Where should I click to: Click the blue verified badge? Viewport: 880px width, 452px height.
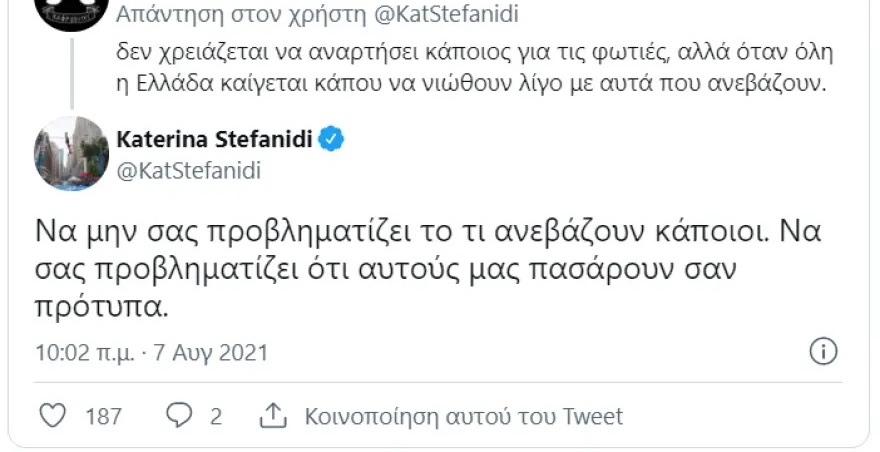pos(333,141)
